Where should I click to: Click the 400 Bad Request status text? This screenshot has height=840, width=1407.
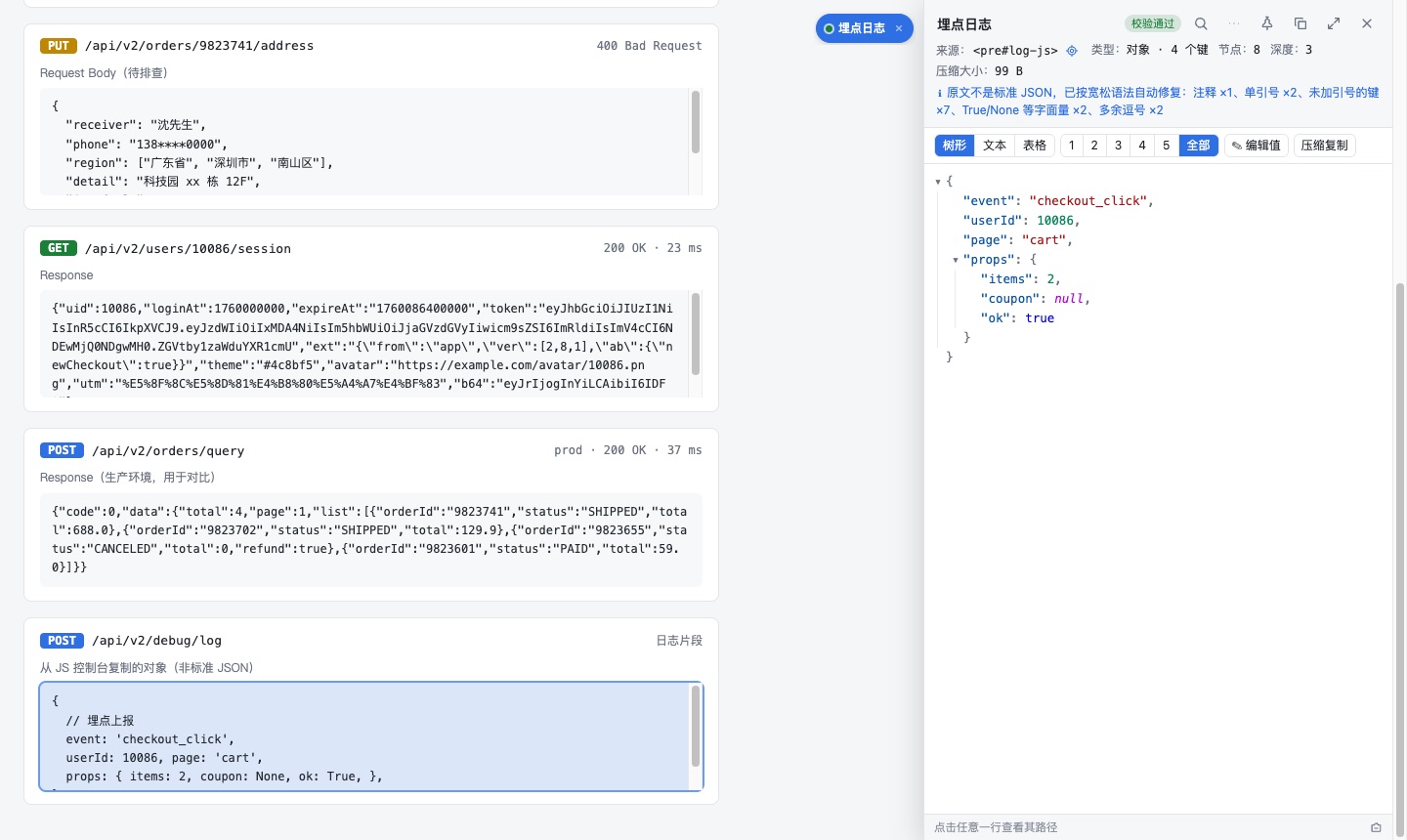pos(649,46)
